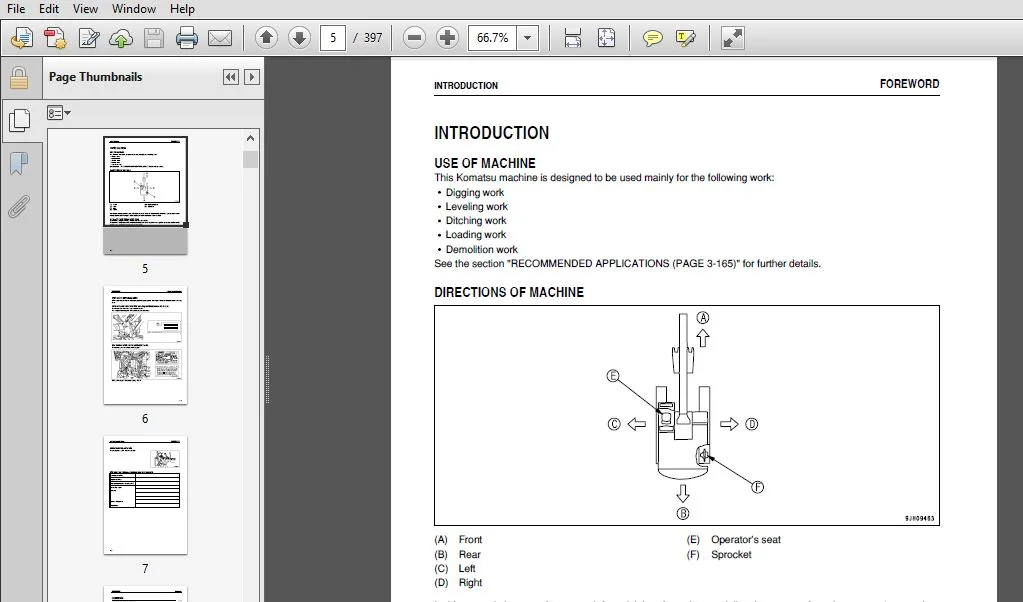Open the Help menu
The width and height of the screenshot is (1023, 602).
[182, 8]
